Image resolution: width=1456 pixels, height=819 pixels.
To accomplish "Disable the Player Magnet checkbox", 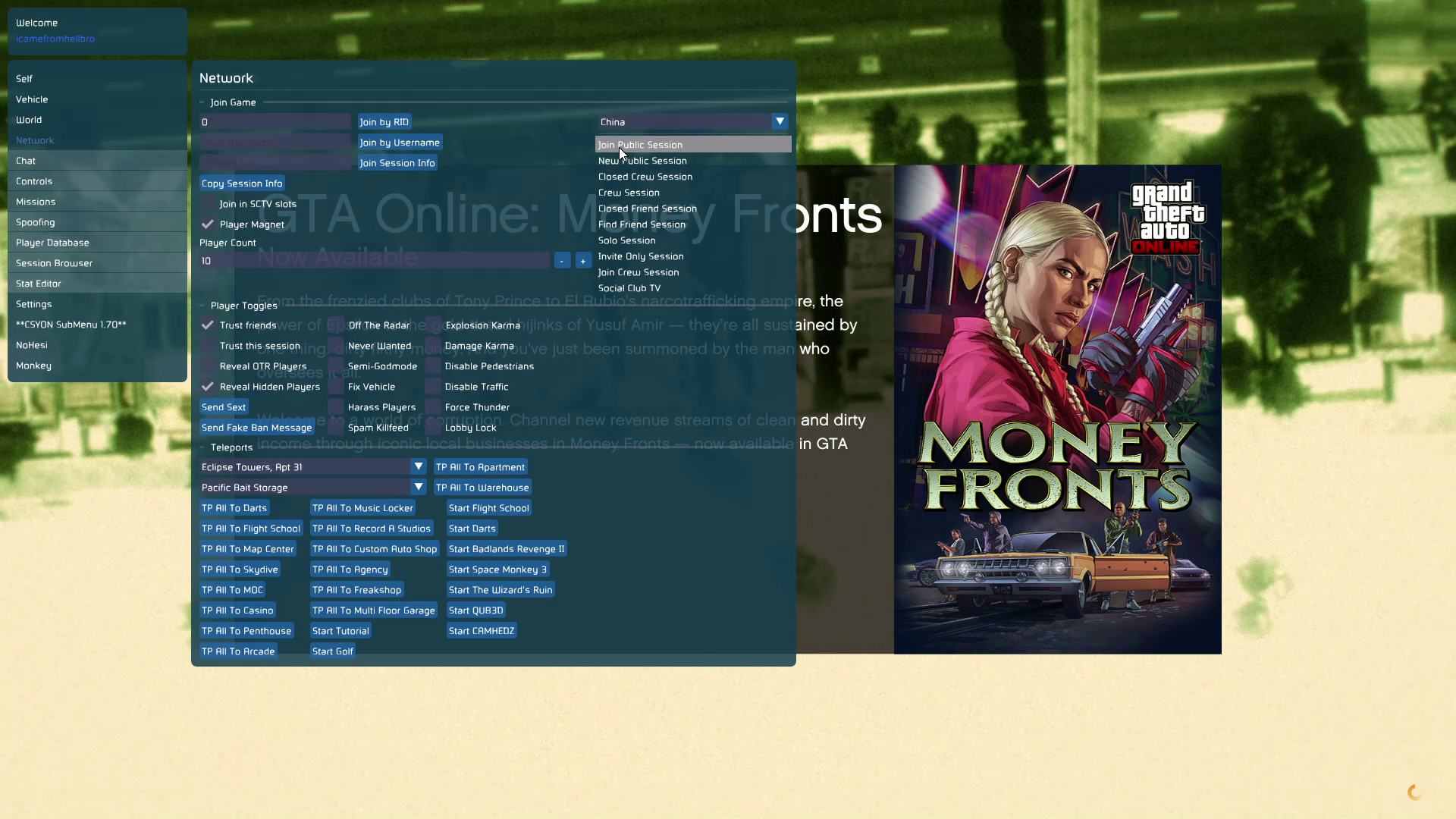I will (208, 224).
